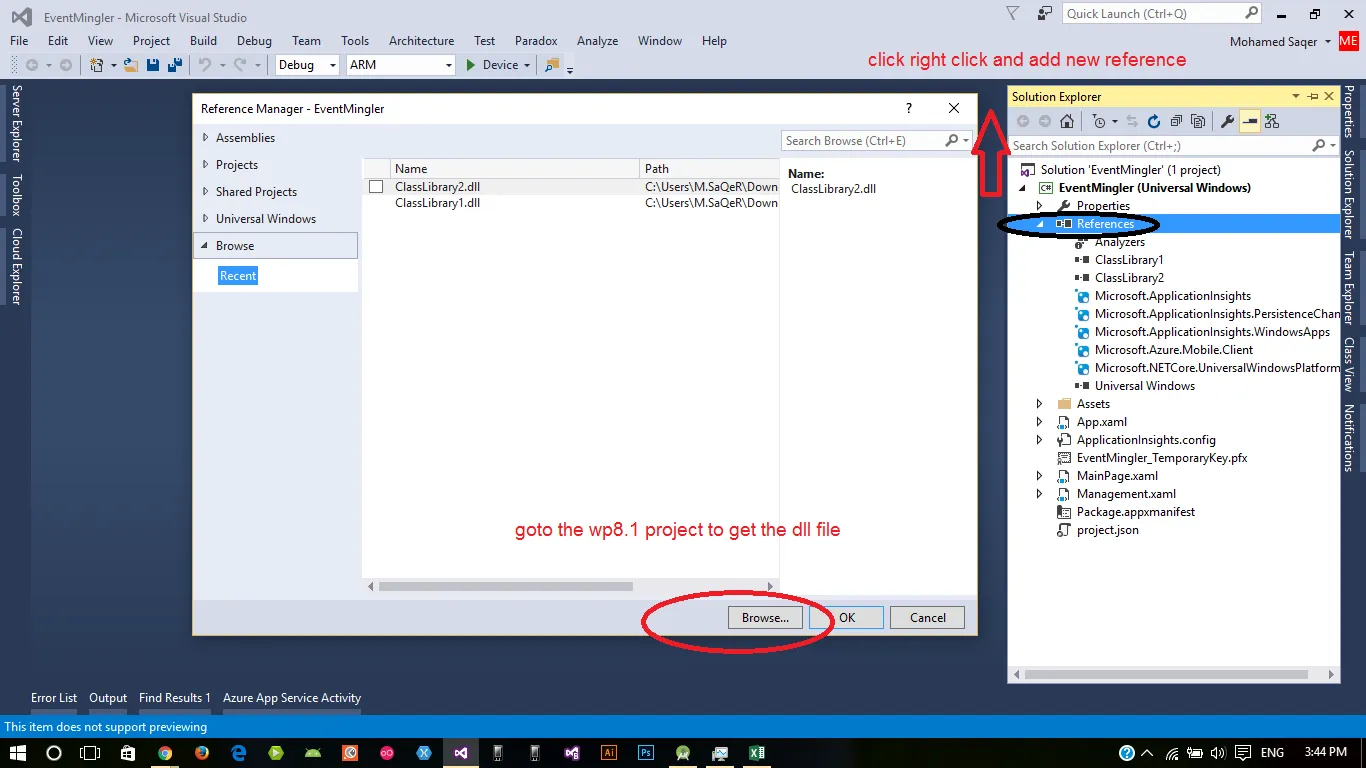Collapse the Browse category

(206, 246)
